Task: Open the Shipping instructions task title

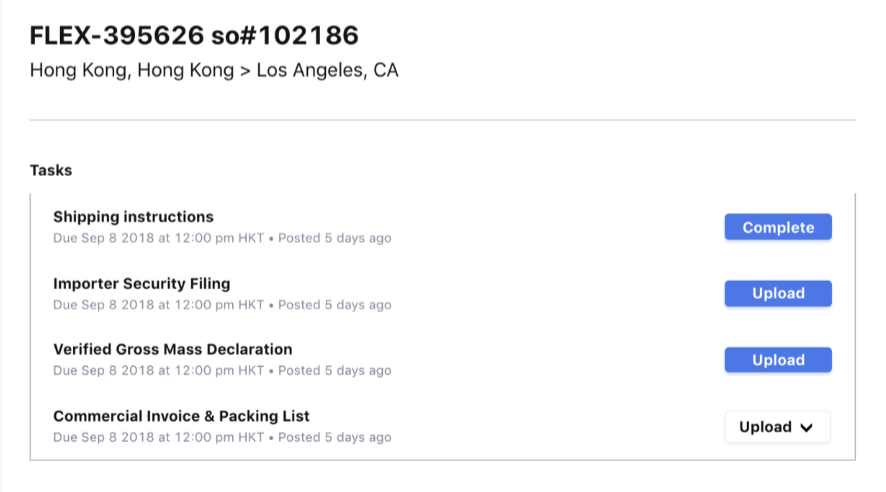Action: 133,217
